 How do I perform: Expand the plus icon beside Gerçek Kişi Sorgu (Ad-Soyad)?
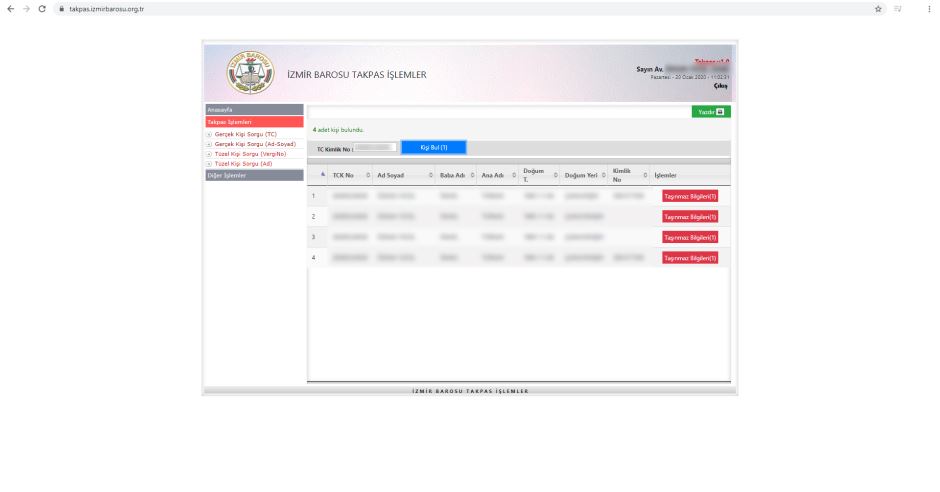209,144
